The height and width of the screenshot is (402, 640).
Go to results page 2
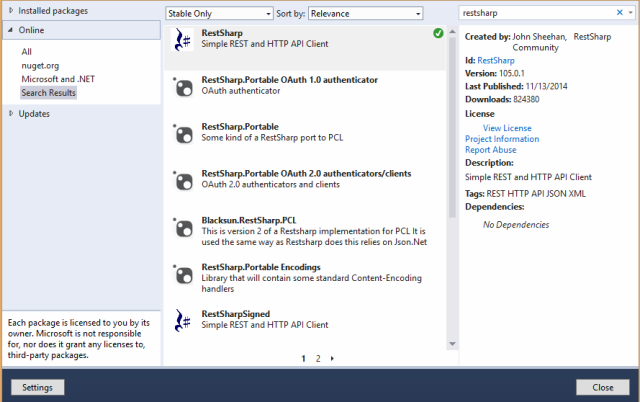point(318,359)
